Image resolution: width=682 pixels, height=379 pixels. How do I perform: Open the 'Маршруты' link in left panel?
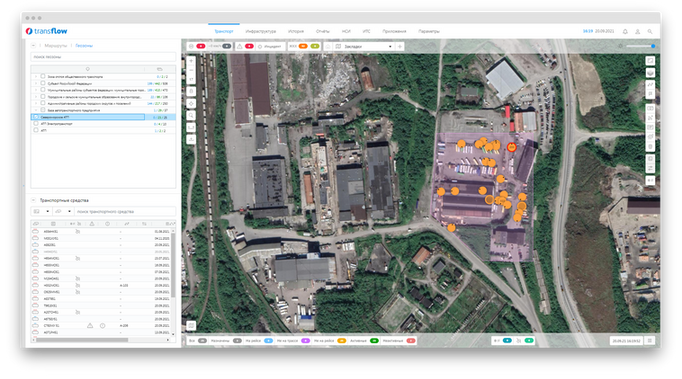(x=56, y=45)
